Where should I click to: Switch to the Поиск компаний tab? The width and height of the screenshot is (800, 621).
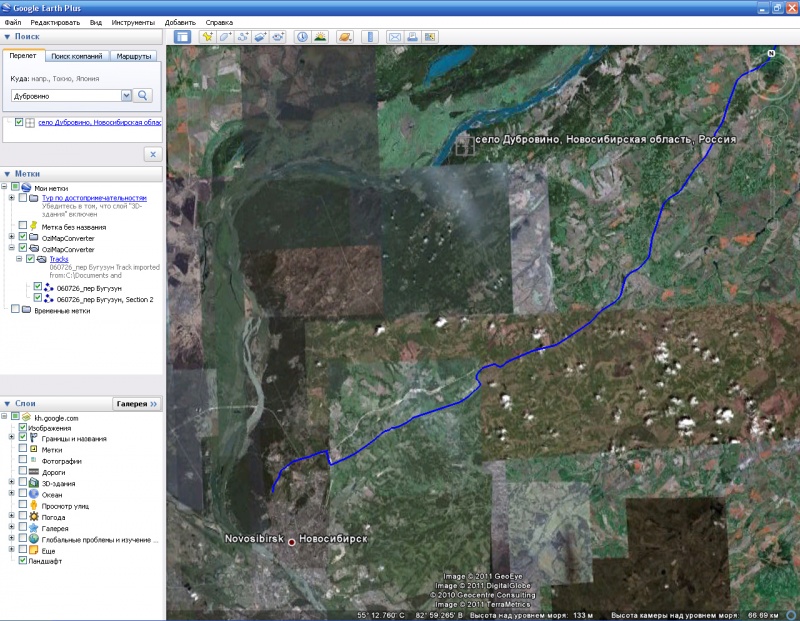(77, 56)
